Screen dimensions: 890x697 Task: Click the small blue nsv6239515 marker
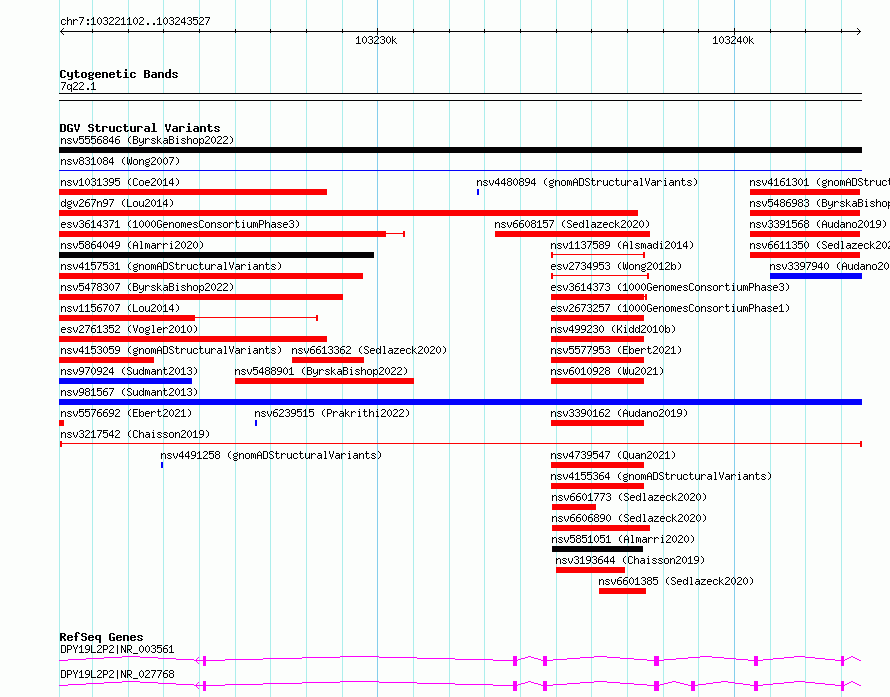(256, 423)
